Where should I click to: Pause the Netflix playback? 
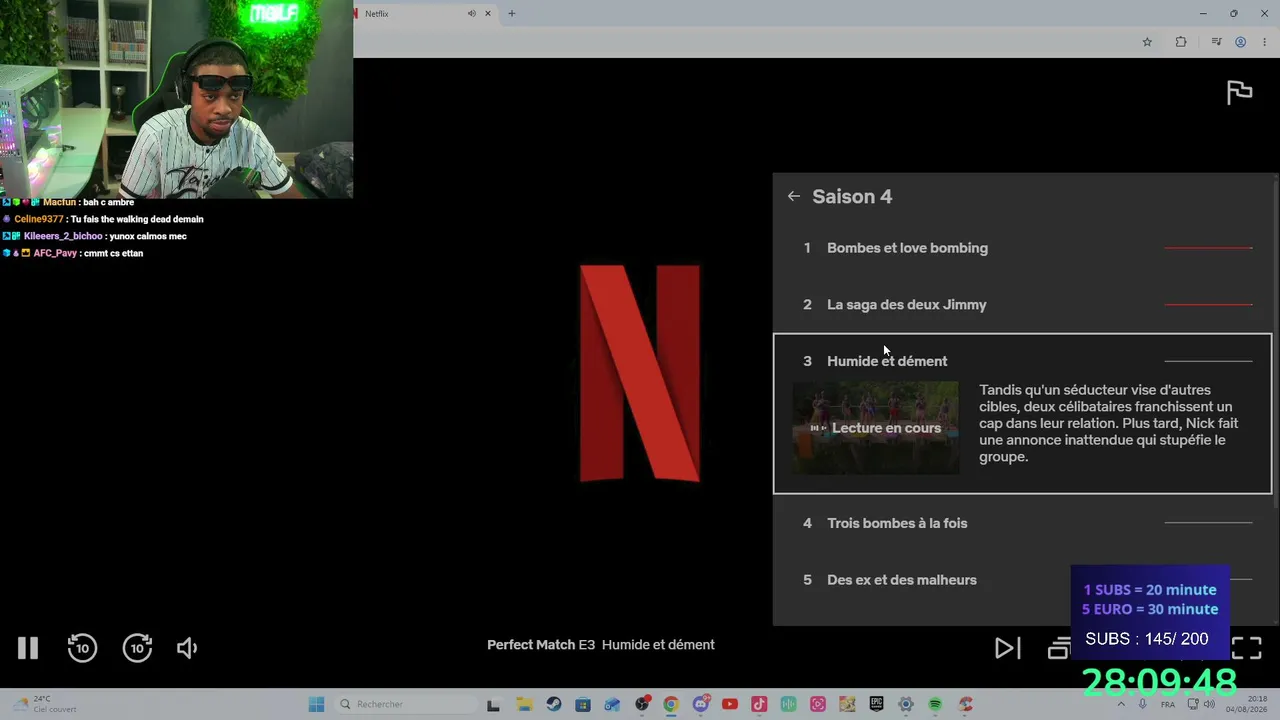28,648
